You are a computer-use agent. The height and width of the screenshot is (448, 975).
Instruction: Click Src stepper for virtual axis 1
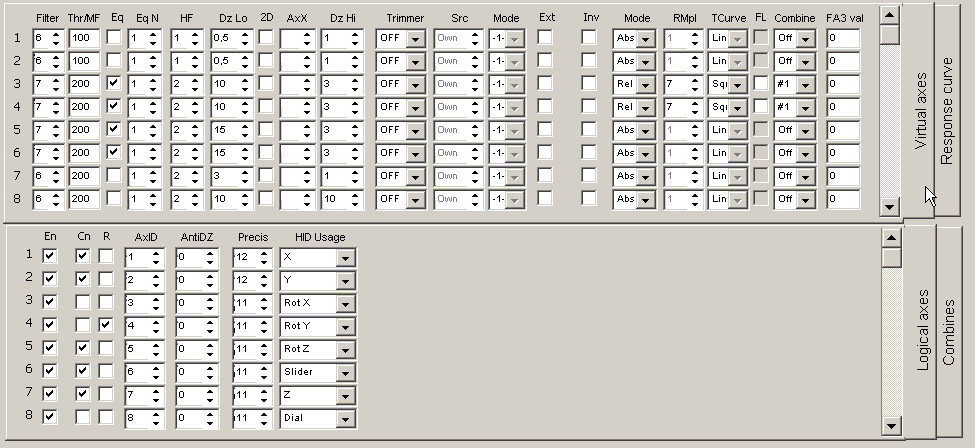tap(476, 39)
